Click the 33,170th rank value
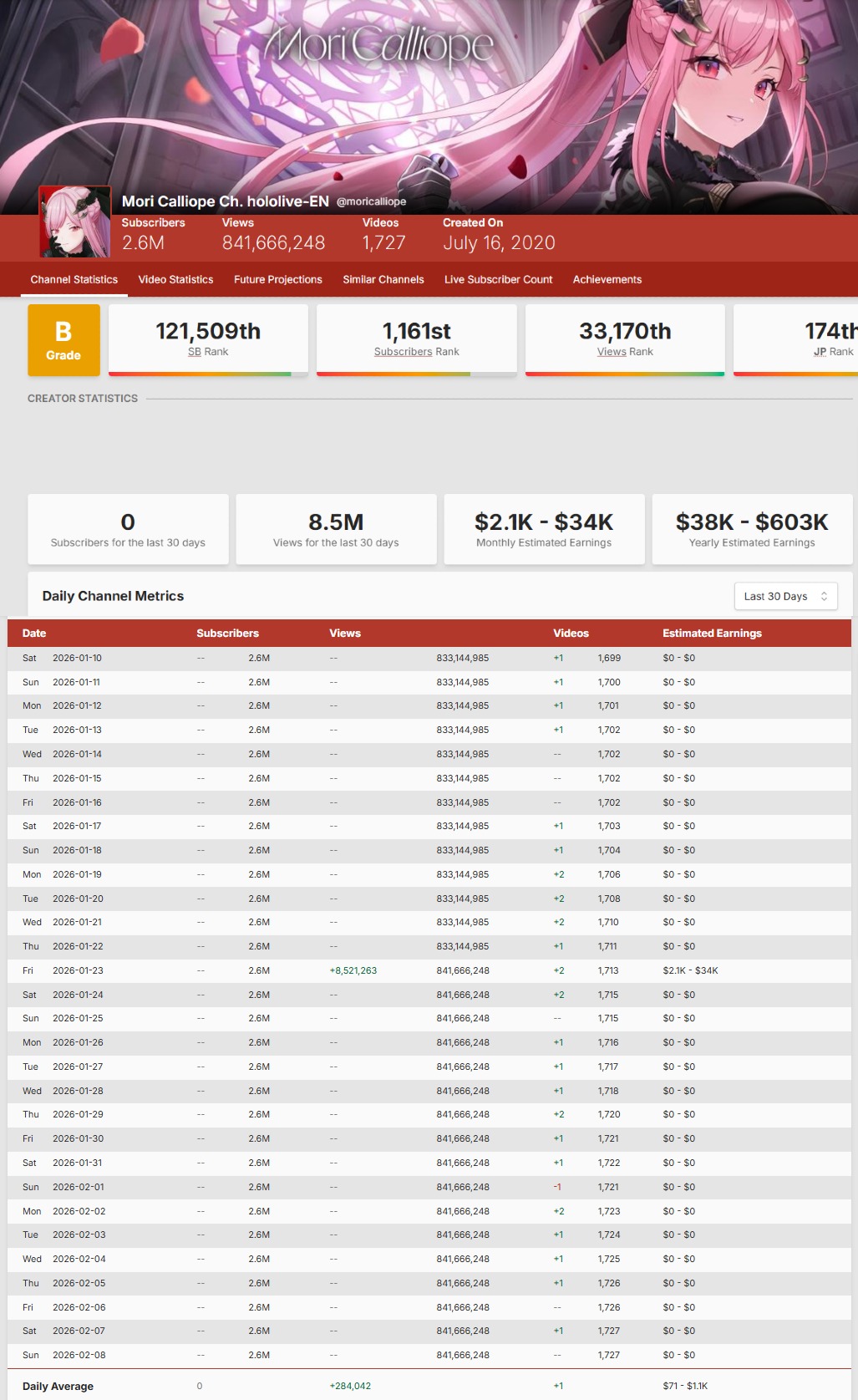The image size is (858, 1400). pyautogui.click(x=625, y=331)
